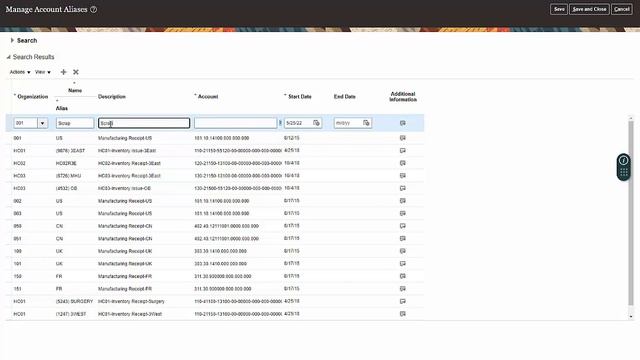Click the End Date column header
640x360 pixels.
coord(344,97)
